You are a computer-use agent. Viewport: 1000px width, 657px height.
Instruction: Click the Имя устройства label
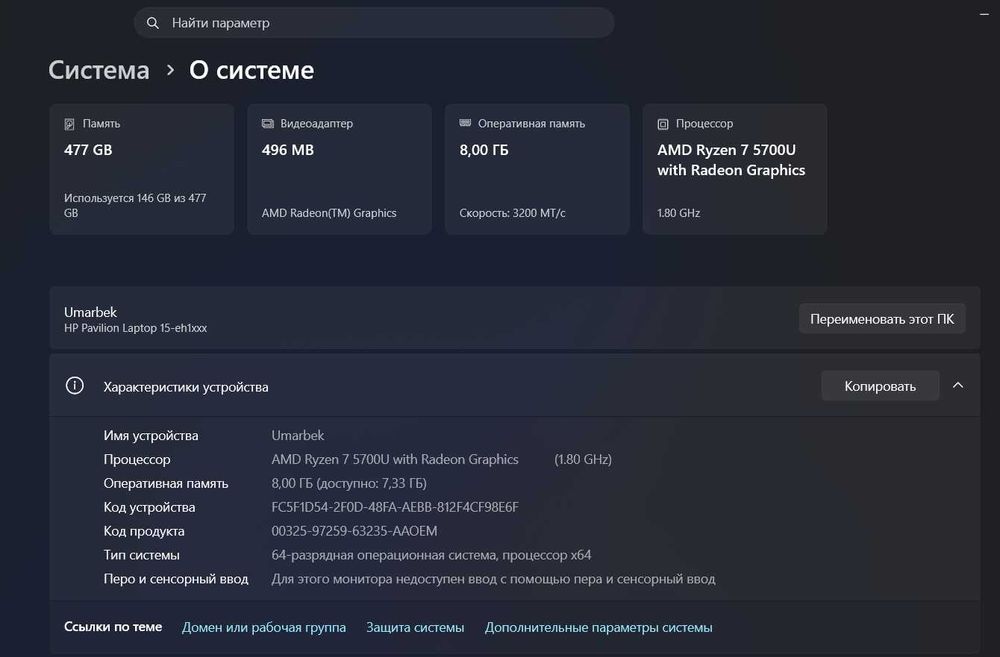coord(151,436)
